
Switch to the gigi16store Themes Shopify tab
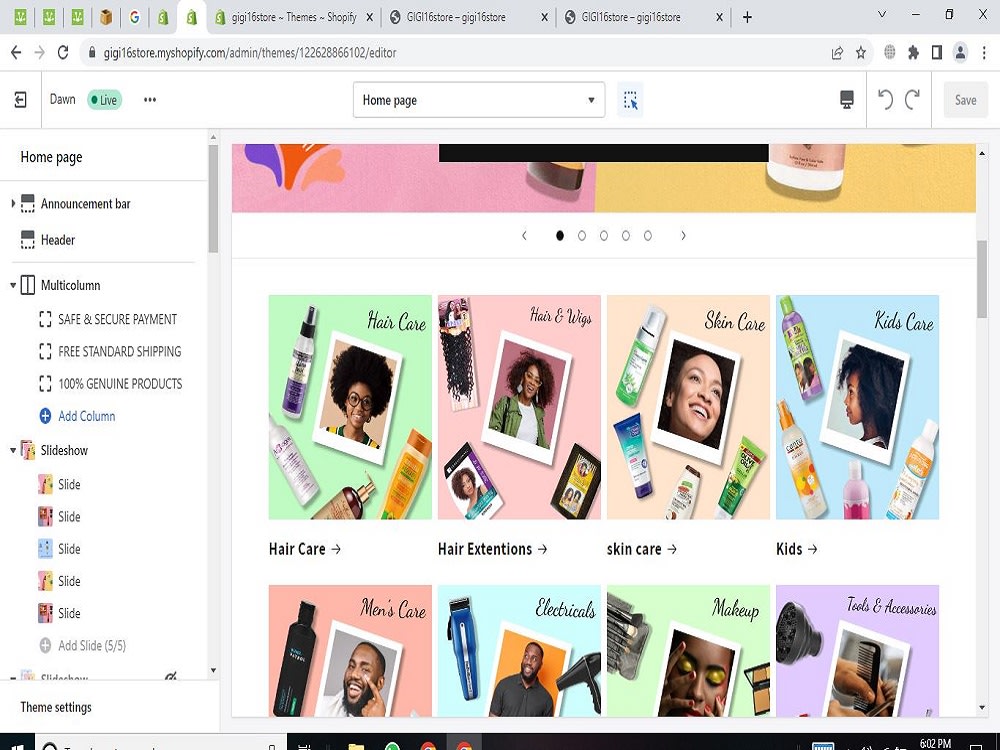click(x=294, y=17)
